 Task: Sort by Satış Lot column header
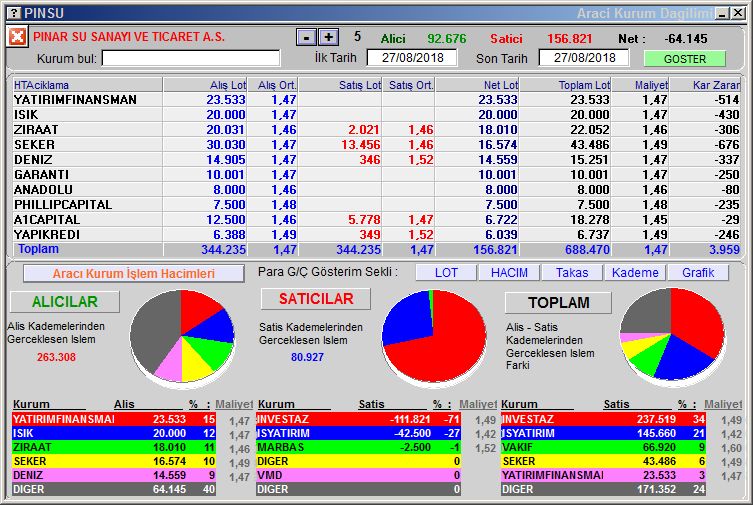coord(340,85)
